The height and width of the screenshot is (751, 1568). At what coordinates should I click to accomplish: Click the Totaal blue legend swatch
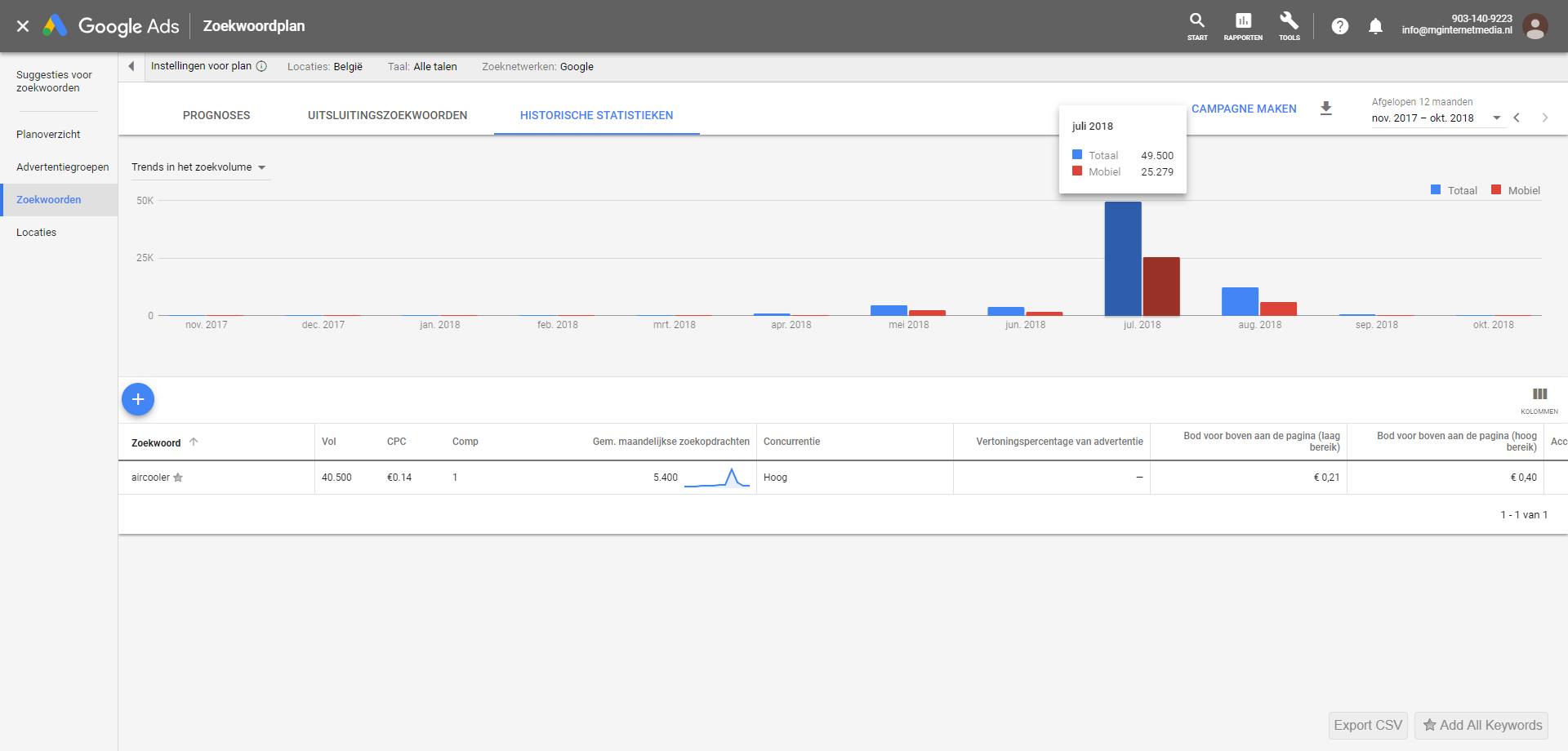[x=1436, y=190]
